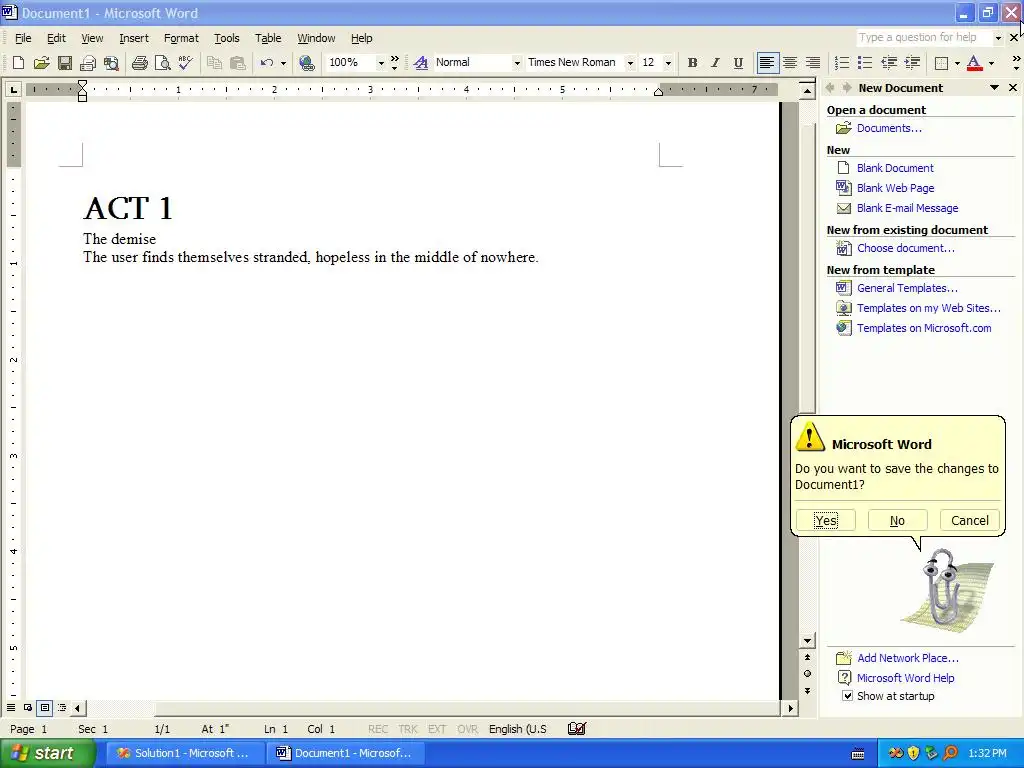Click the Insert Hyperlink globe icon
Image resolution: width=1024 pixels, height=768 pixels.
point(307,63)
